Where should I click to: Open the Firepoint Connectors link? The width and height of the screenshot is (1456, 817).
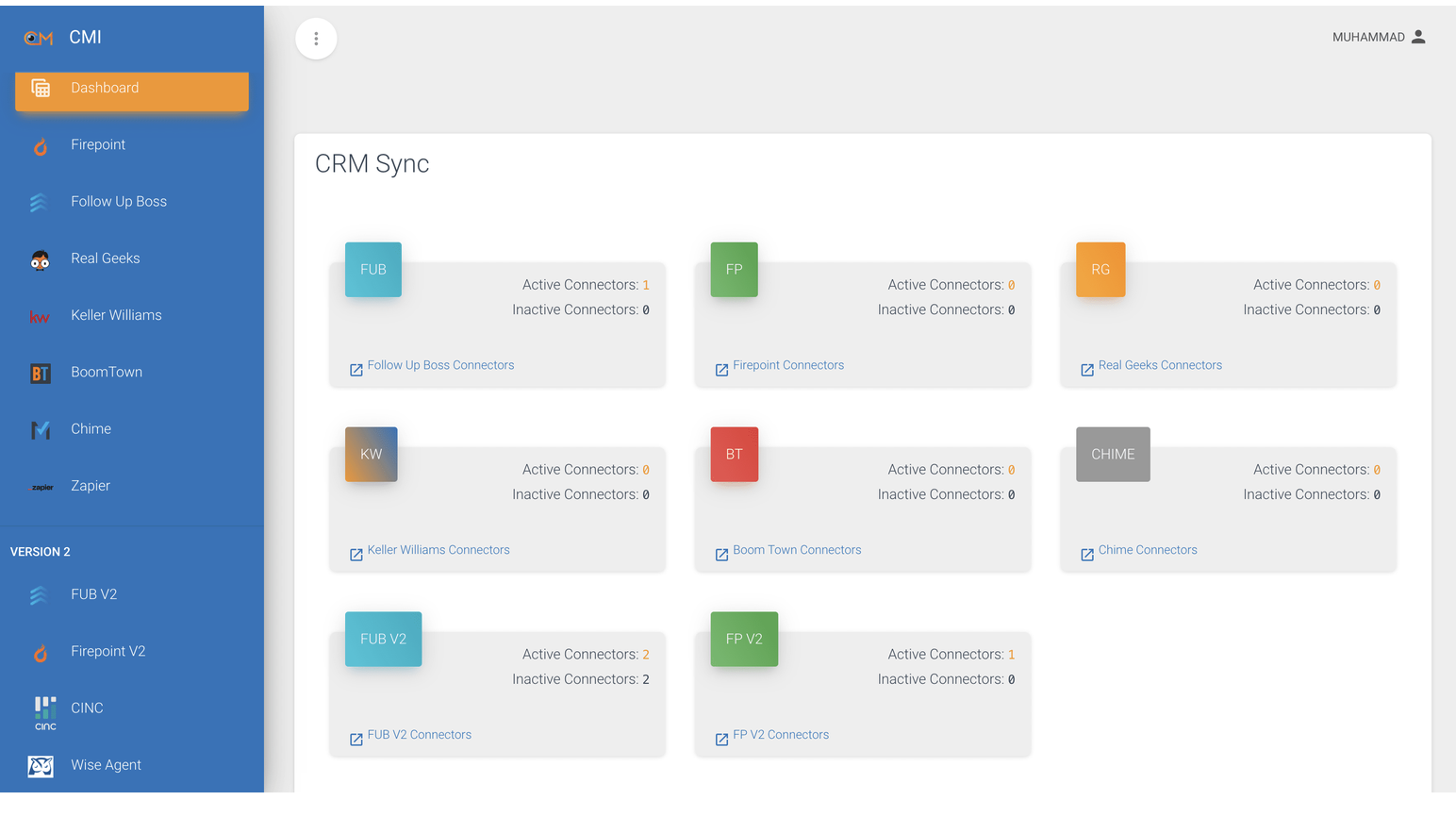[x=788, y=365]
